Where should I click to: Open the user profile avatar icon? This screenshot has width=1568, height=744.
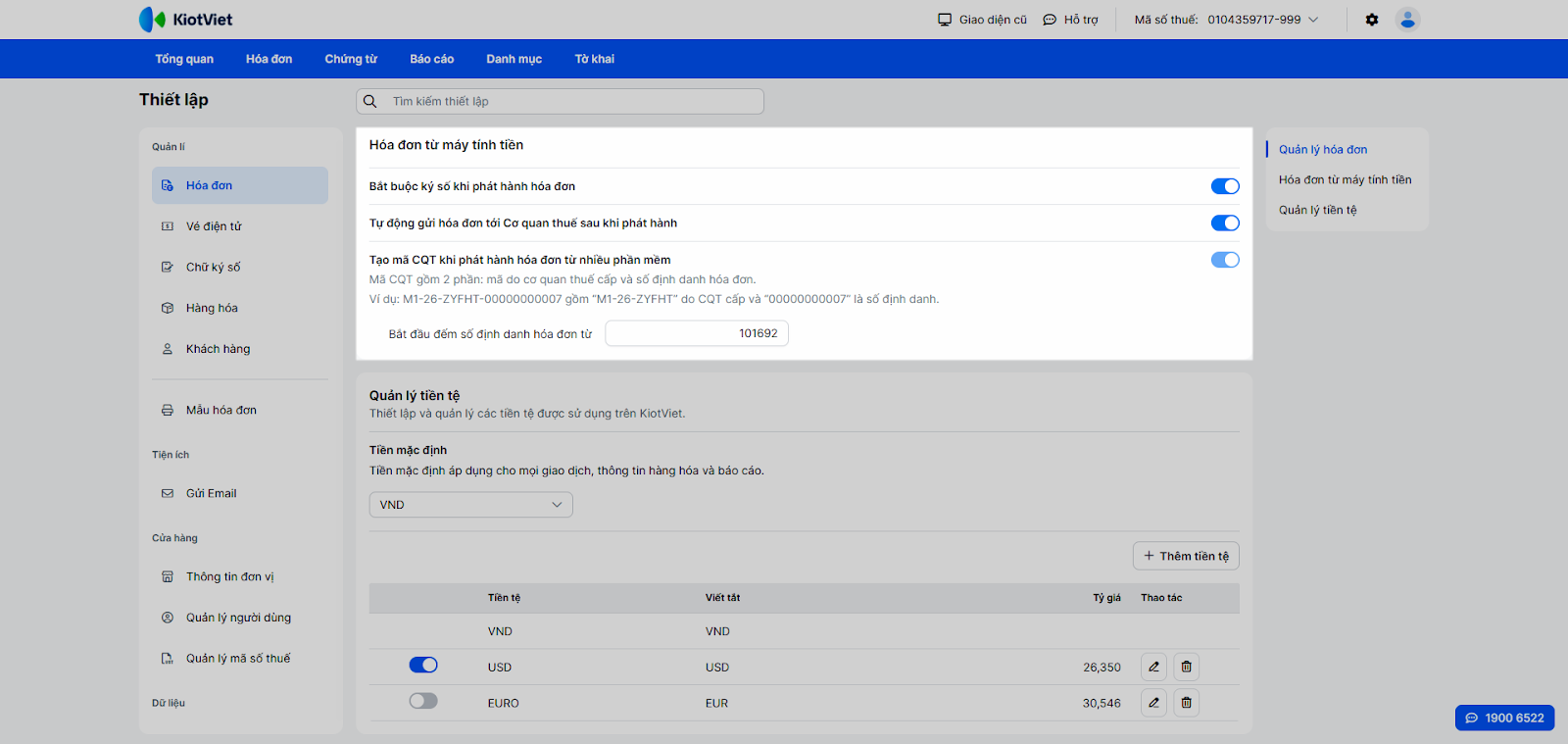(1407, 20)
